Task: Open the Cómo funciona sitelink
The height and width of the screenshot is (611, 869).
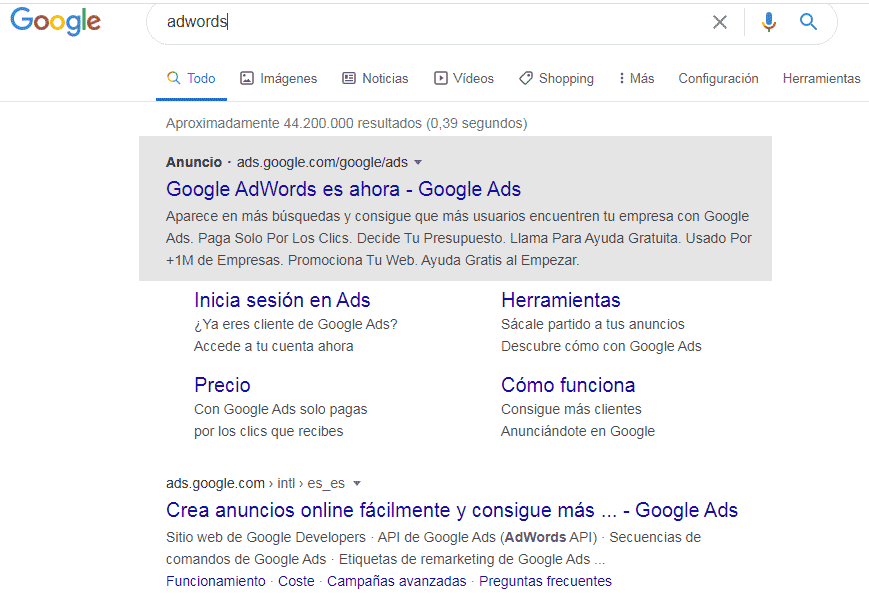Action: pyautogui.click(x=568, y=385)
